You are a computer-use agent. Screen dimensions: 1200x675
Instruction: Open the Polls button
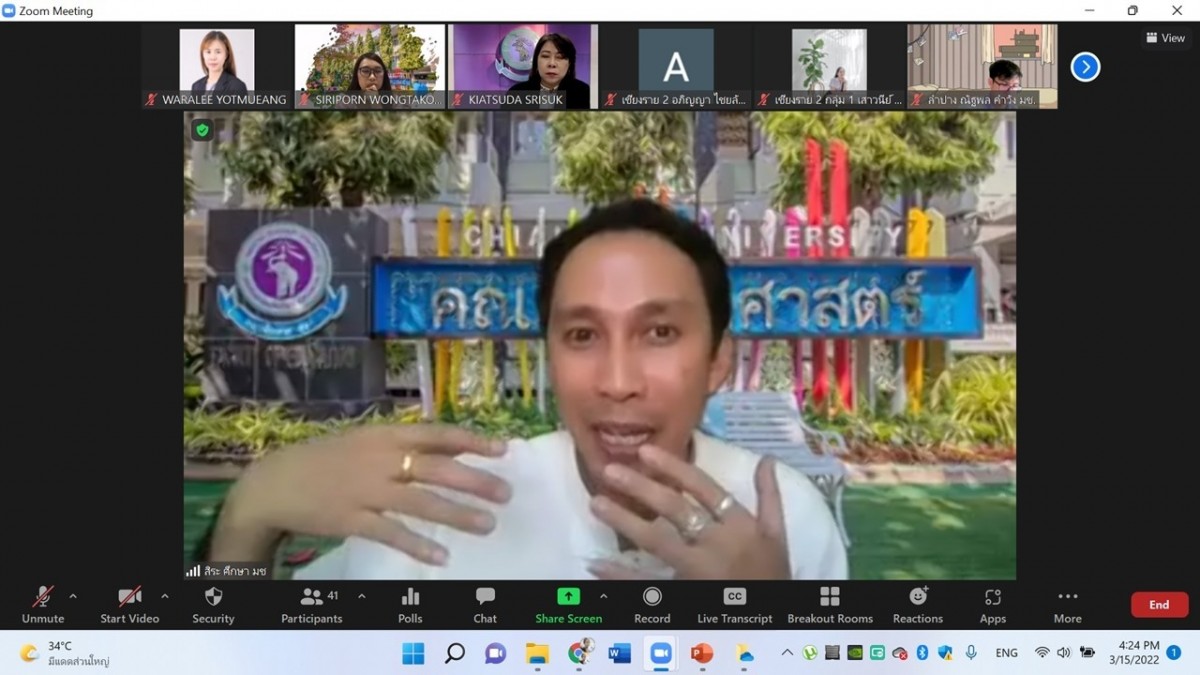tap(410, 605)
